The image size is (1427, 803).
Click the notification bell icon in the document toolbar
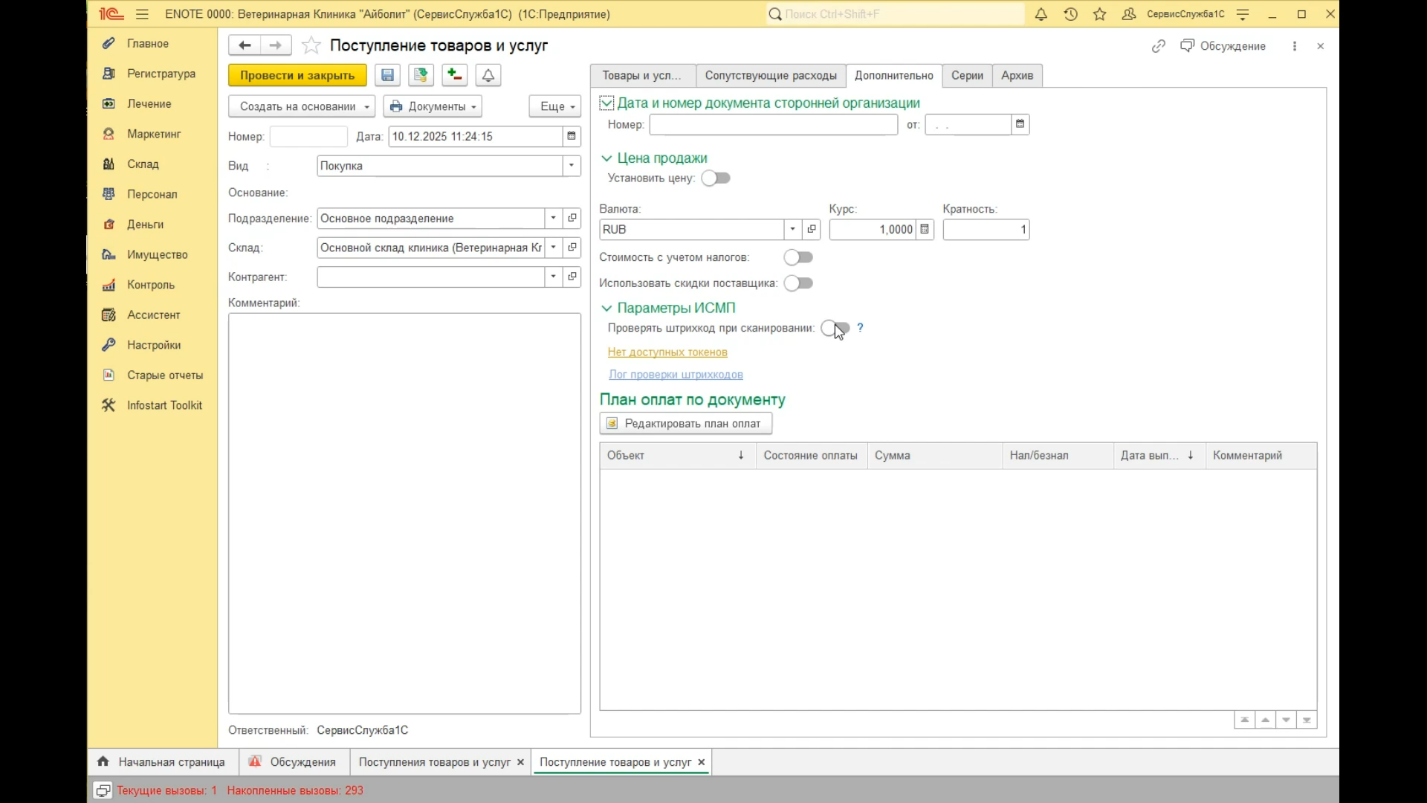click(488, 75)
